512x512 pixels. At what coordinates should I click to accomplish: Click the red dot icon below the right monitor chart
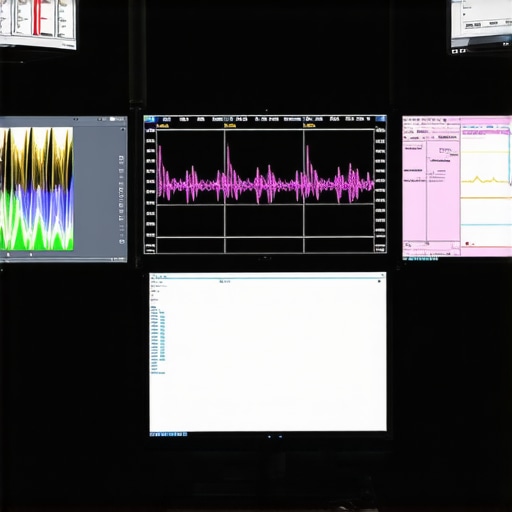click(x=467, y=244)
